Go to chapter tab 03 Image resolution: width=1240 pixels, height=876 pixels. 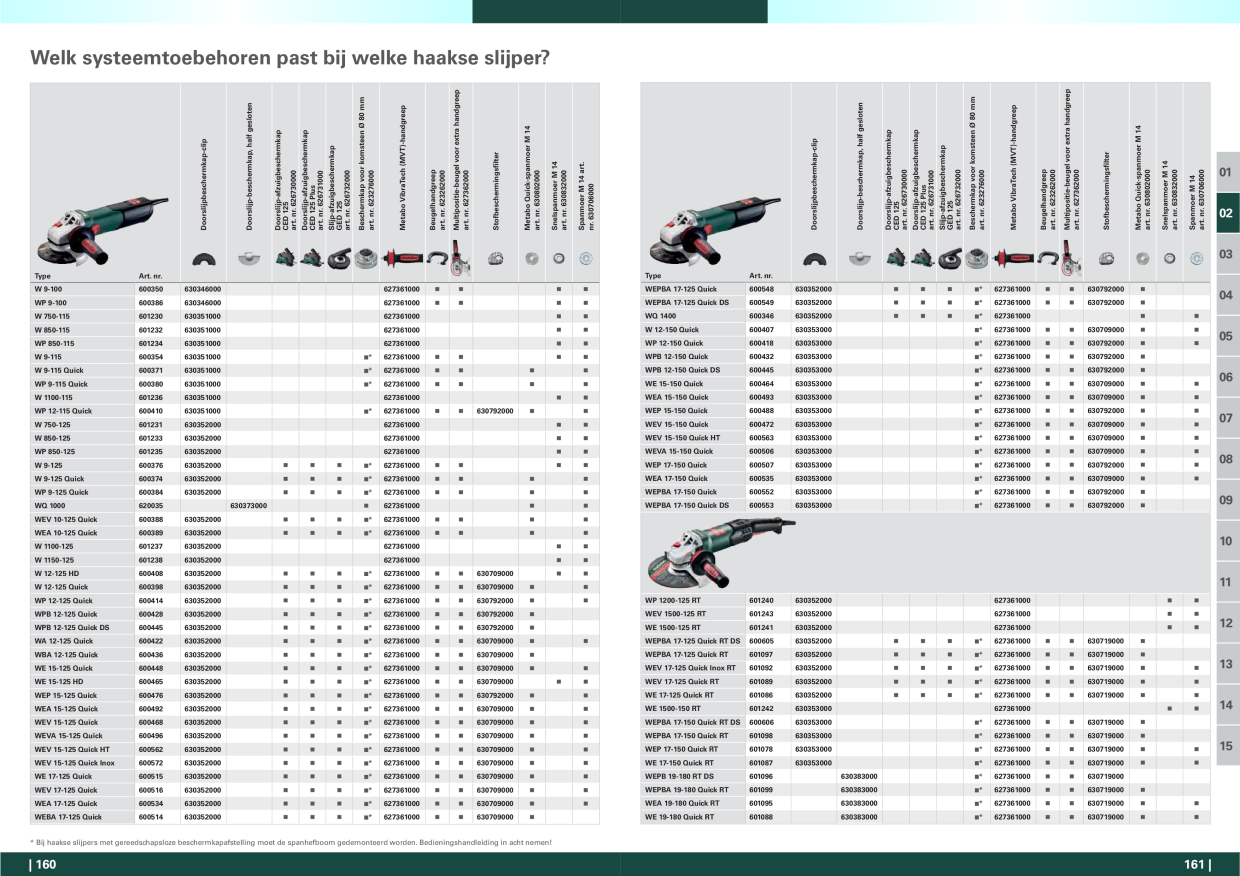pyautogui.click(x=1227, y=255)
